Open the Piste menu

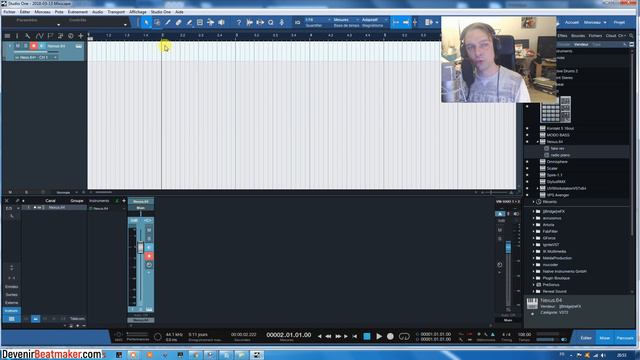59,12
